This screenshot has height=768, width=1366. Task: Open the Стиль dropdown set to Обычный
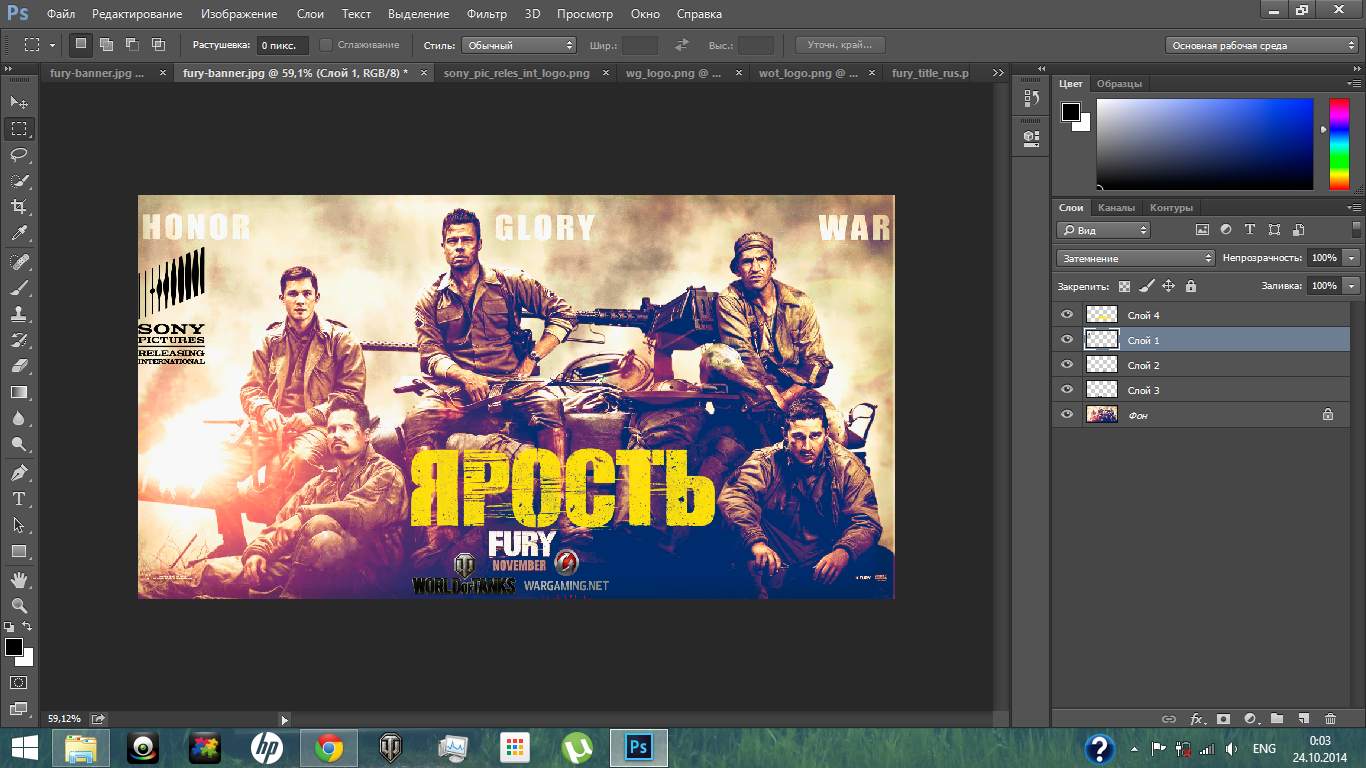pos(519,45)
